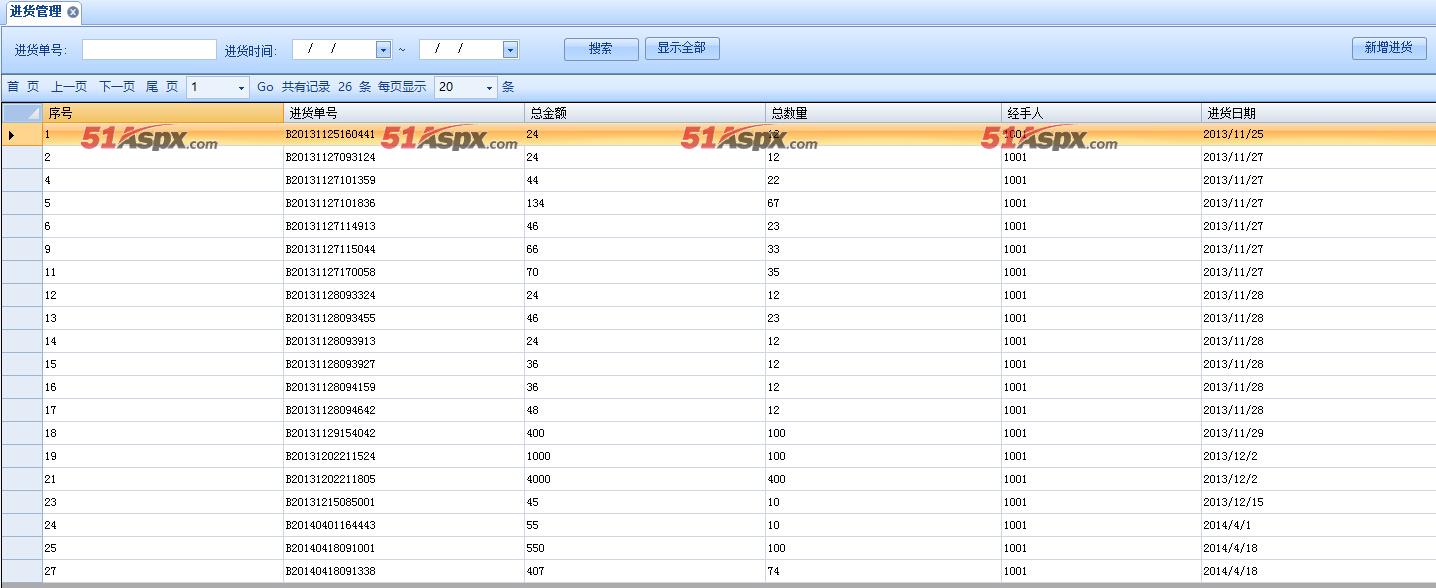Viewport: 1436px width, 588px height.
Task: Click the 搜索 button
Action: (601, 49)
